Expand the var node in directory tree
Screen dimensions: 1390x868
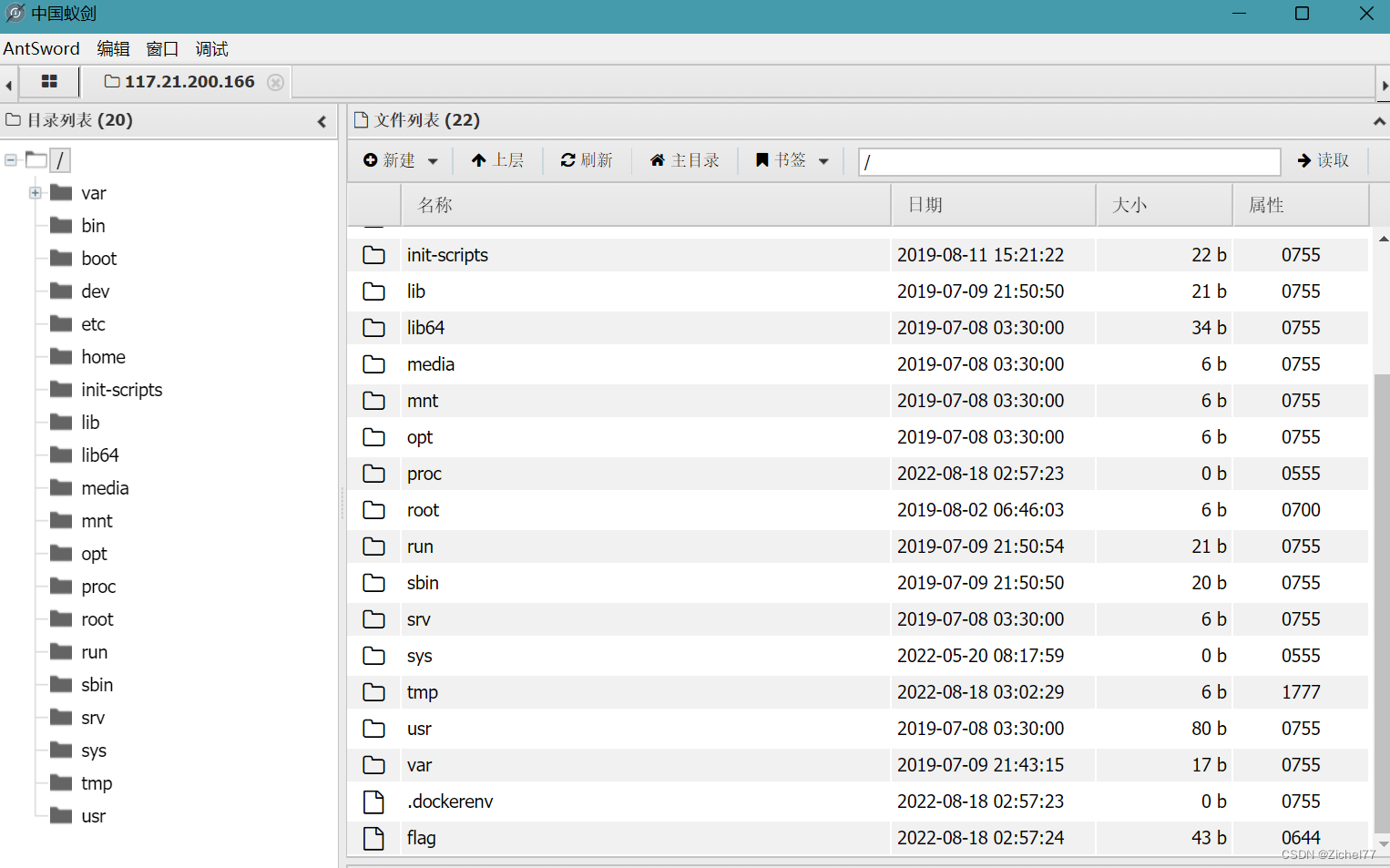(35, 192)
